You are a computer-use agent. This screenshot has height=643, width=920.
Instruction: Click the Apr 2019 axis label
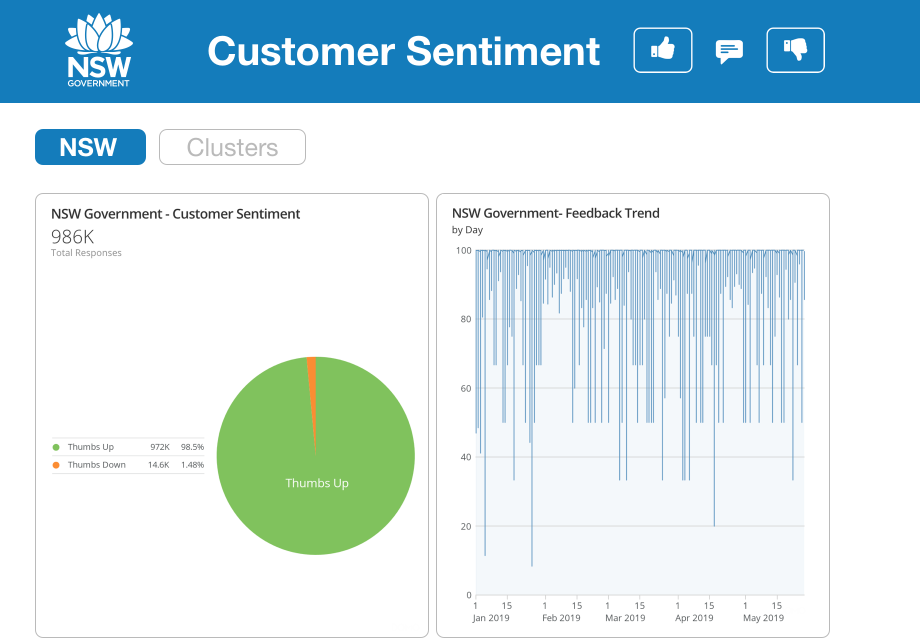[694, 618]
